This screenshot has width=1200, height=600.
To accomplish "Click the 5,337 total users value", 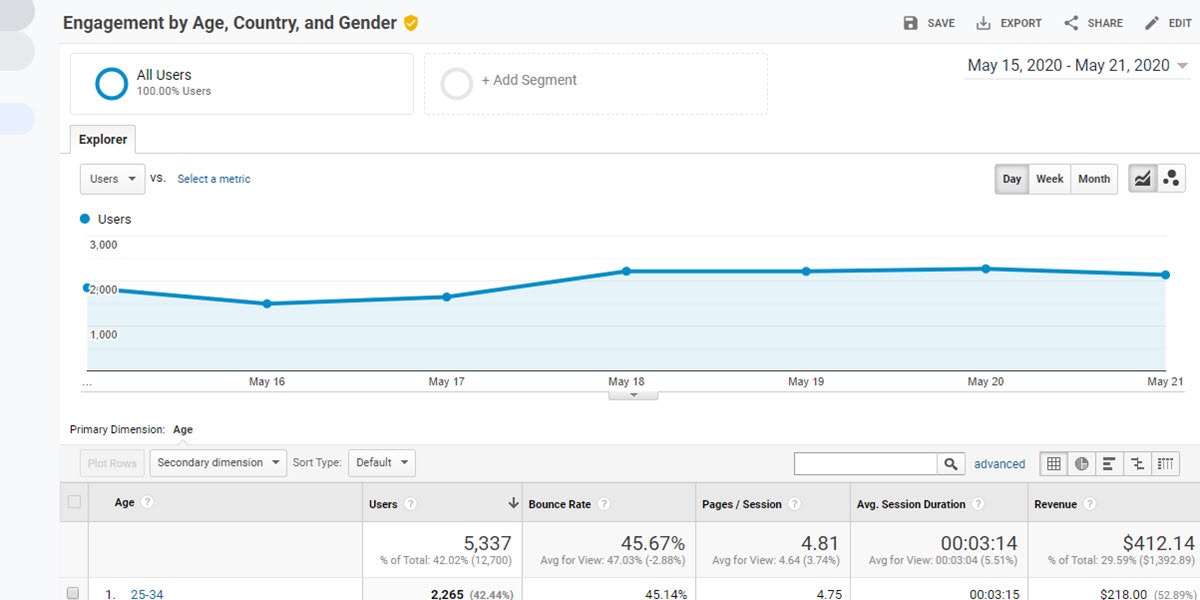I will click(x=488, y=543).
